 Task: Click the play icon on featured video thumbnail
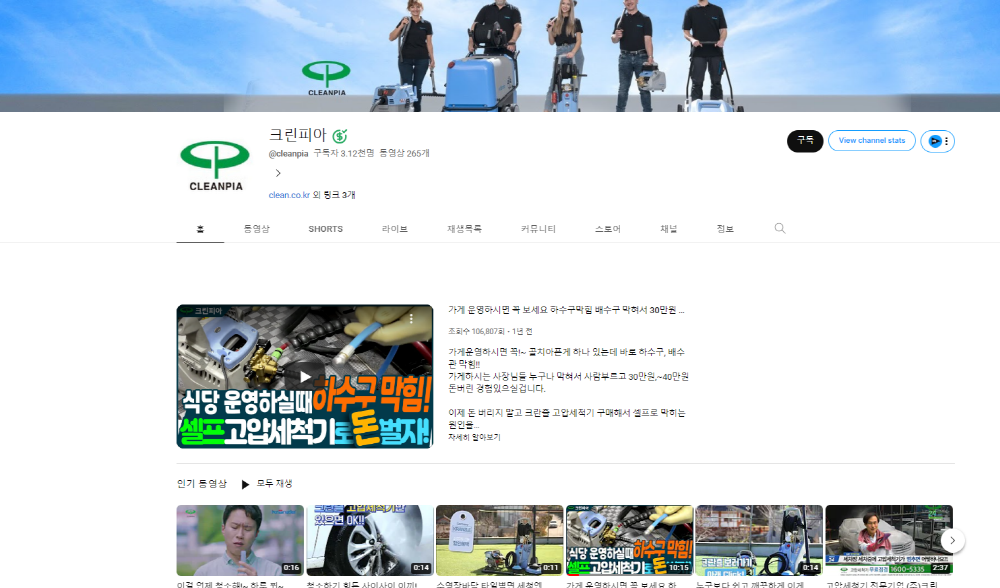[x=305, y=376]
